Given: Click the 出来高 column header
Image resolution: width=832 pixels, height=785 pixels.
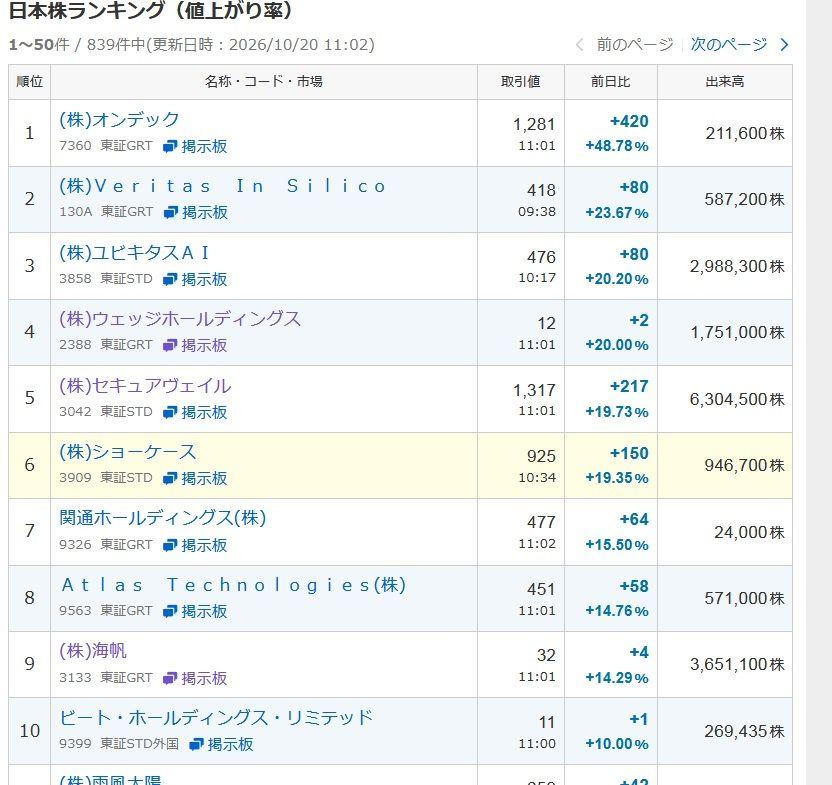Looking at the screenshot, I should click(725, 82).
